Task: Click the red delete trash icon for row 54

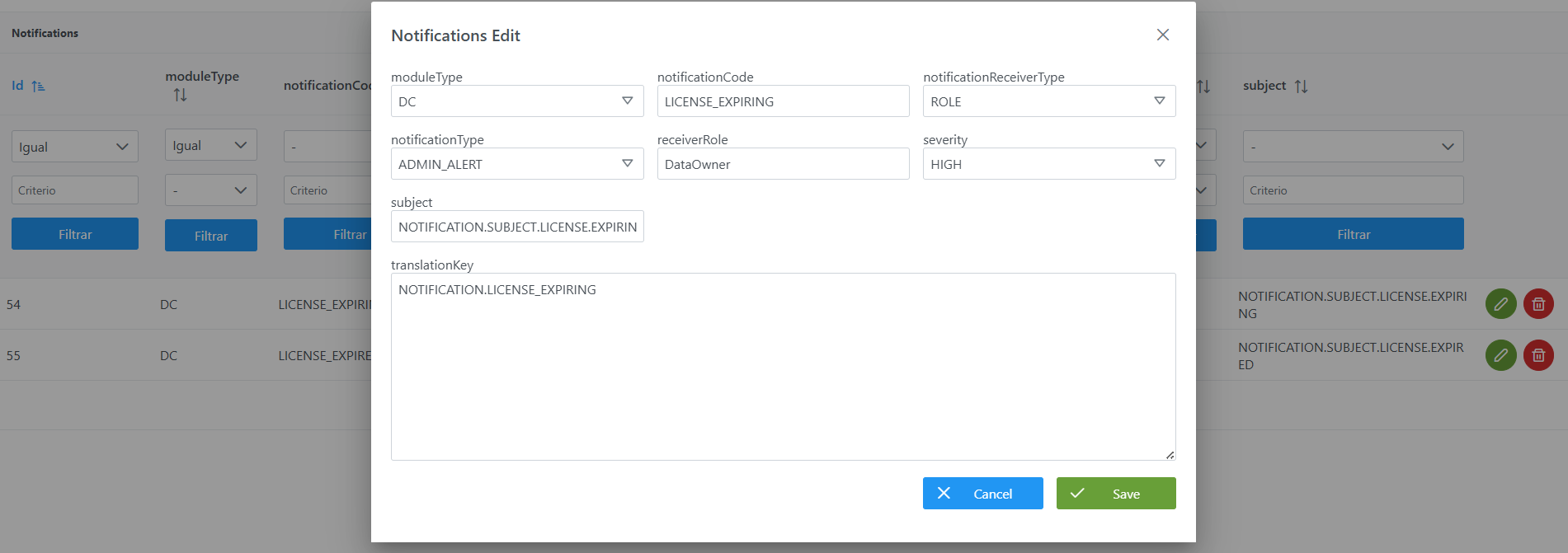Action: pos(1537,304)
